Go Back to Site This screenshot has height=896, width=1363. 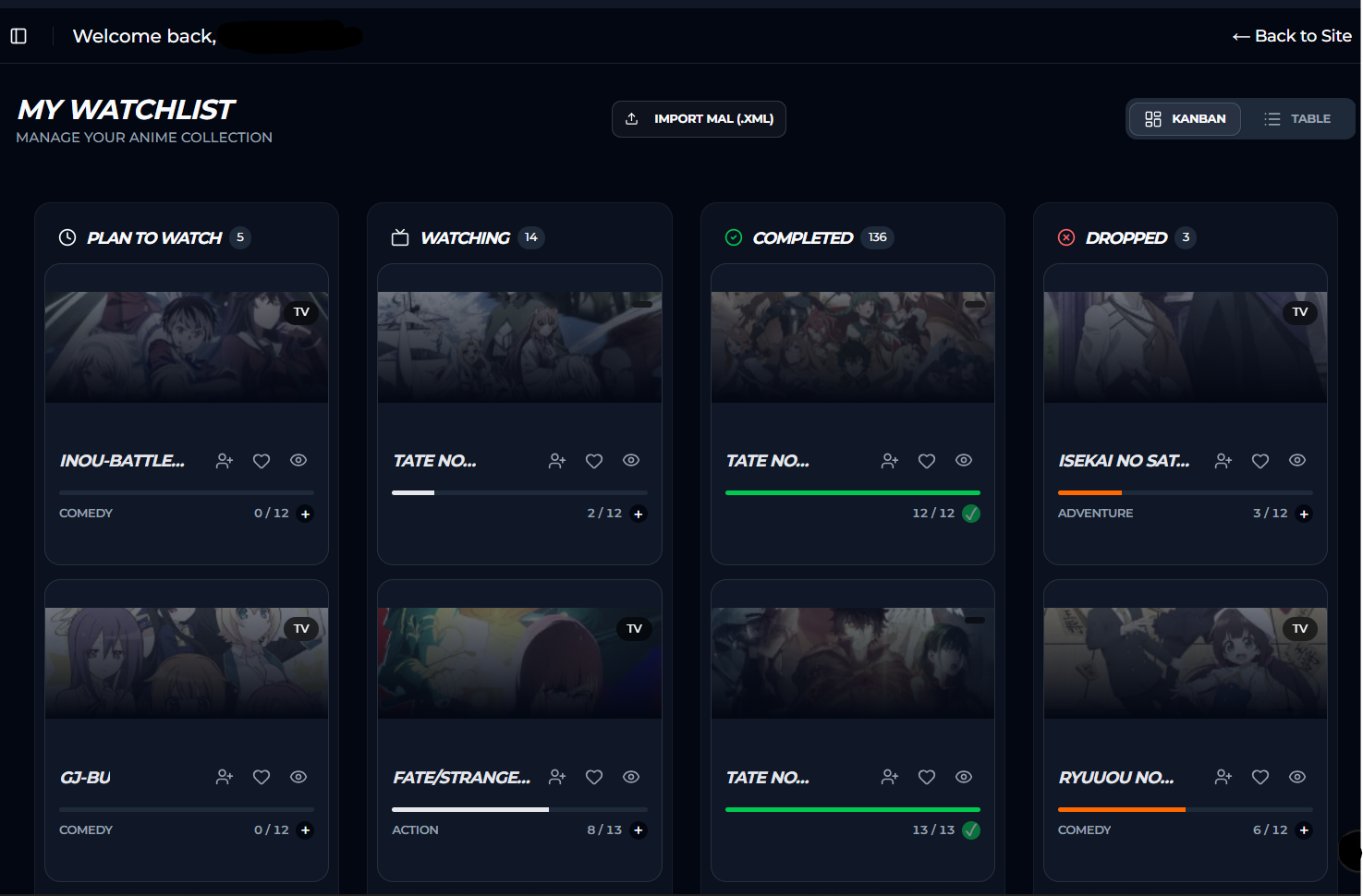[1291, 36]
